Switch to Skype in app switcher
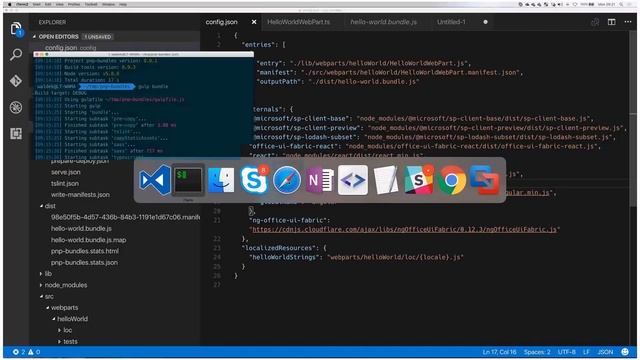 [254, 180]
